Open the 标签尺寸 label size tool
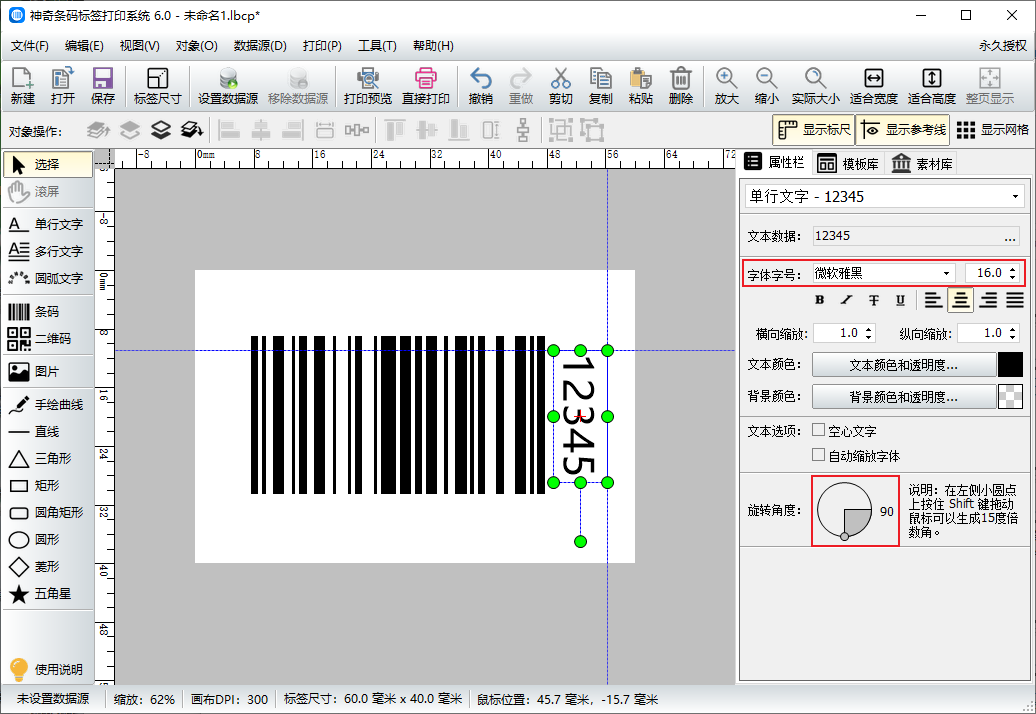Screen dimensions: 1036x714 click(157, 86)
